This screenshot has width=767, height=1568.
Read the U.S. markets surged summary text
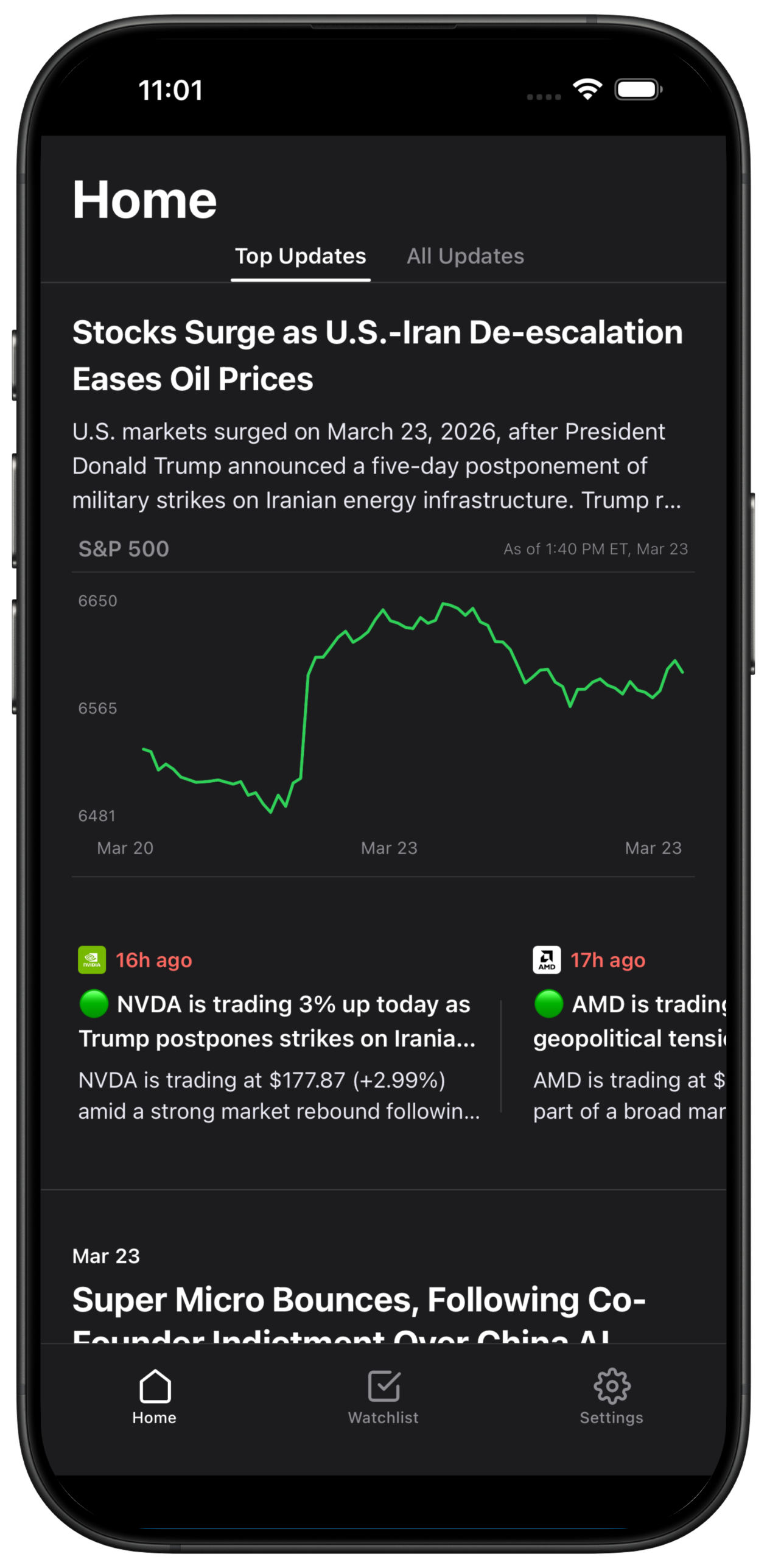376,466
